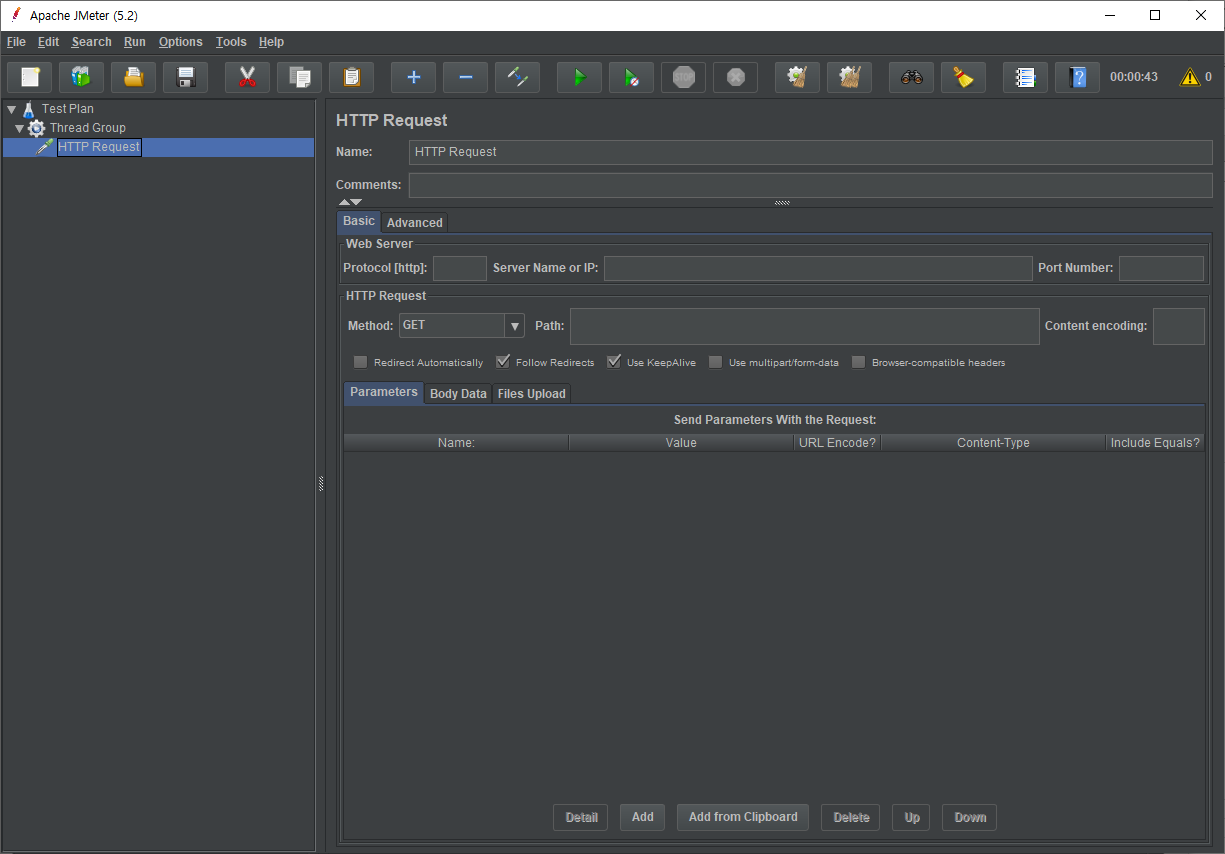Open the Function Helper list icon
1225x854 pixels.
pyautogui.click(x=1026, y=77)
